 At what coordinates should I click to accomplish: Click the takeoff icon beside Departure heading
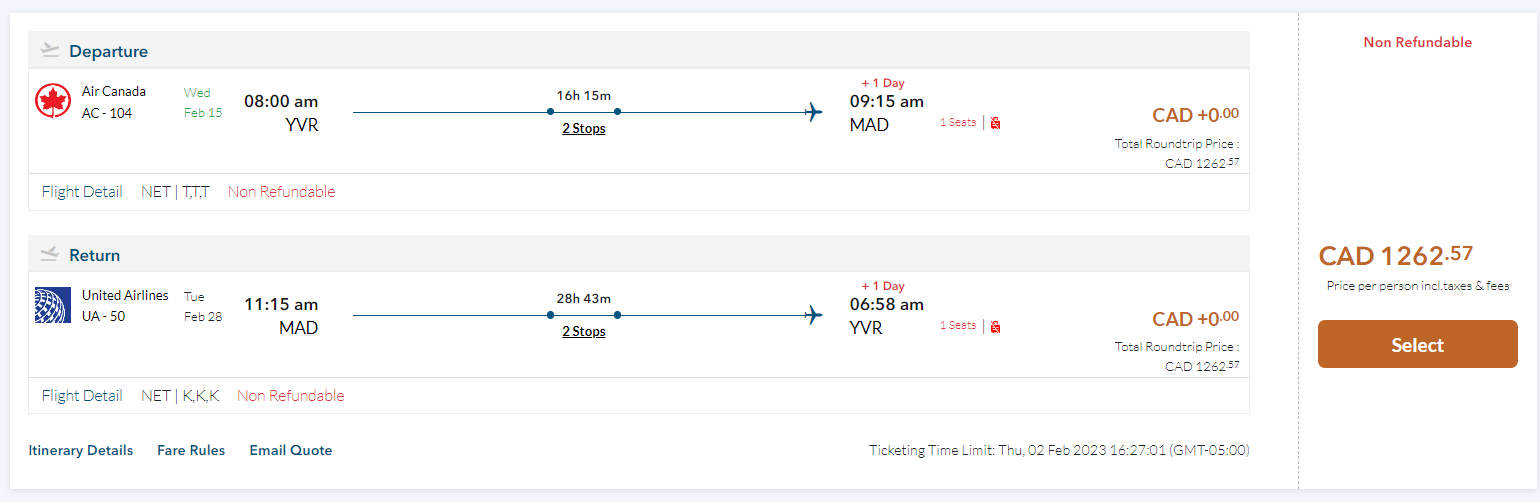(51, 50)
